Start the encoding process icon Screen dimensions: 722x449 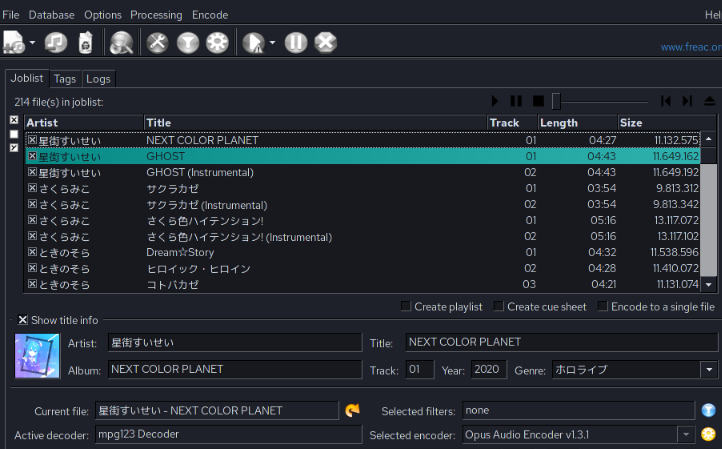pos(254,42)
